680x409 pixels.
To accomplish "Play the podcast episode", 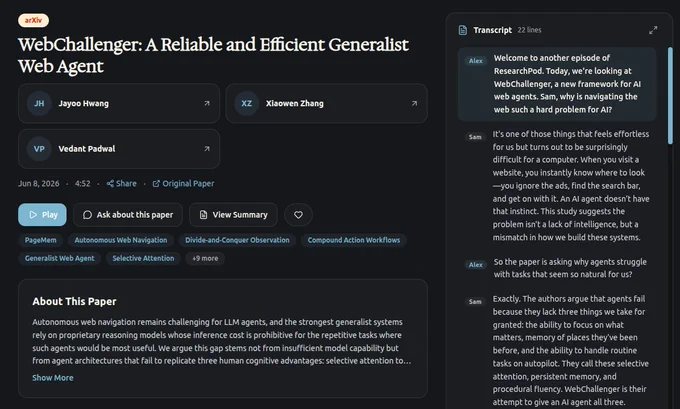I will [42, 215].
